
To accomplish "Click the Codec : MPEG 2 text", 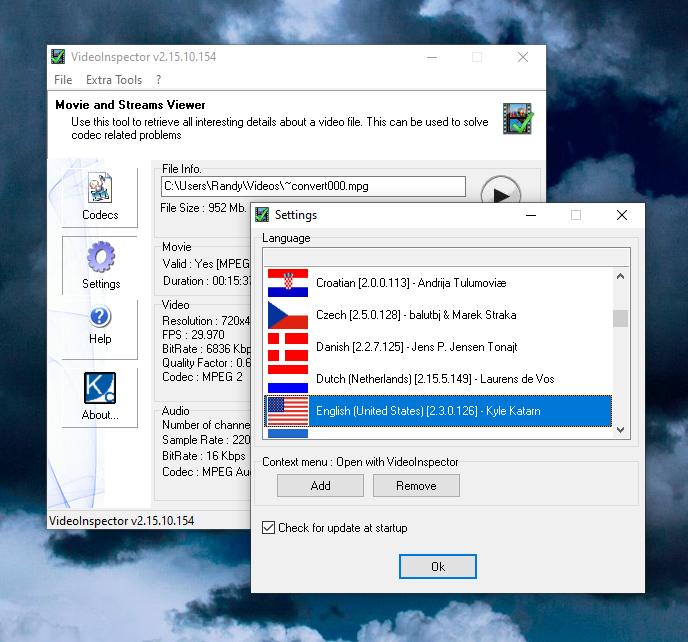I will point(202,377).
